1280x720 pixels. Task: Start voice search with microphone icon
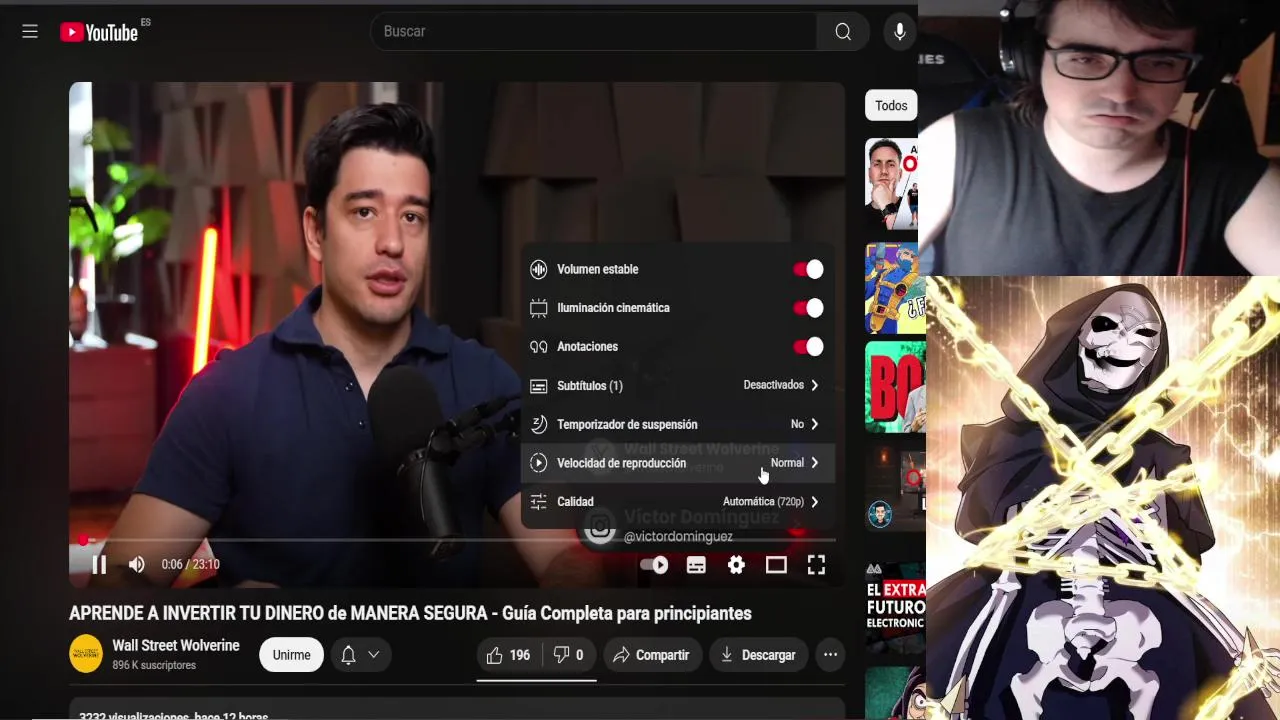(x=899, y=32)
